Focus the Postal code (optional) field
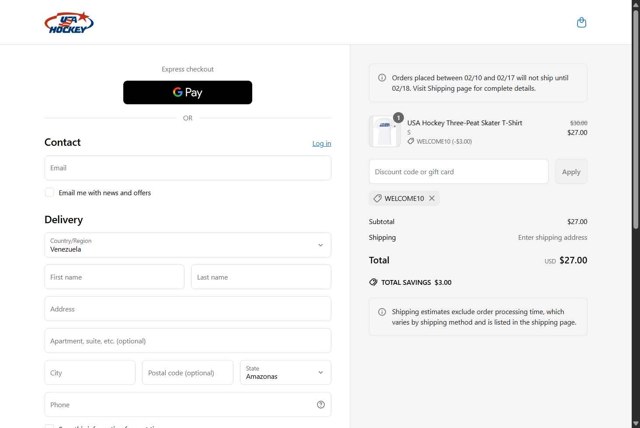Image resolution: width=640 pixels, height=428 pixels. click(188, 373)
